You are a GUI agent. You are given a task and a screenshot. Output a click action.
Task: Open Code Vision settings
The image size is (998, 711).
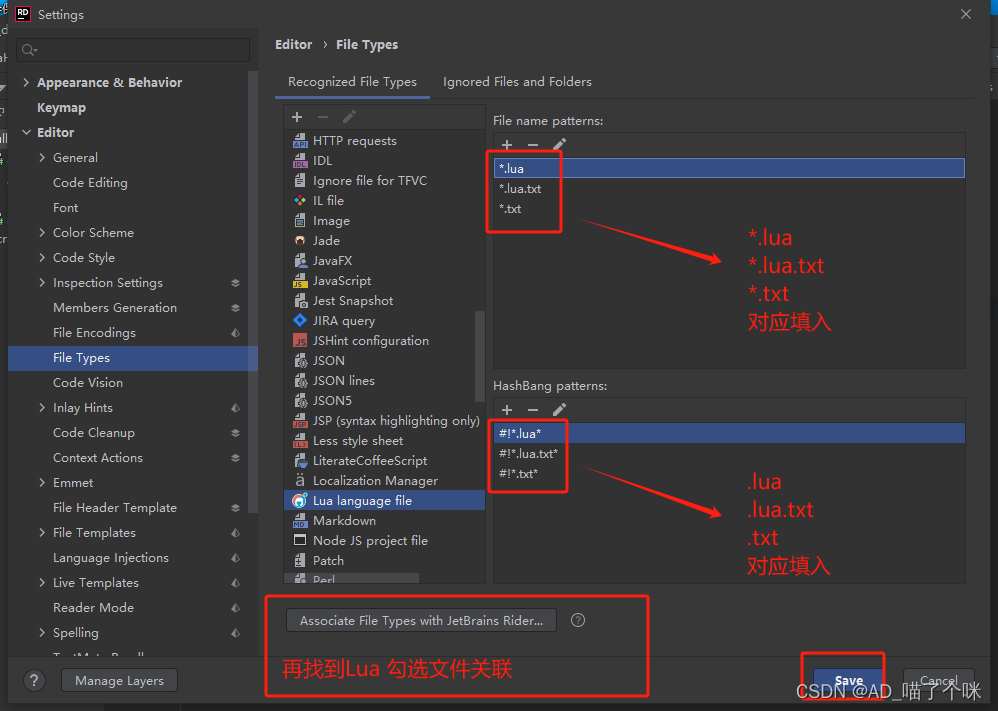(x=88, y=383)
